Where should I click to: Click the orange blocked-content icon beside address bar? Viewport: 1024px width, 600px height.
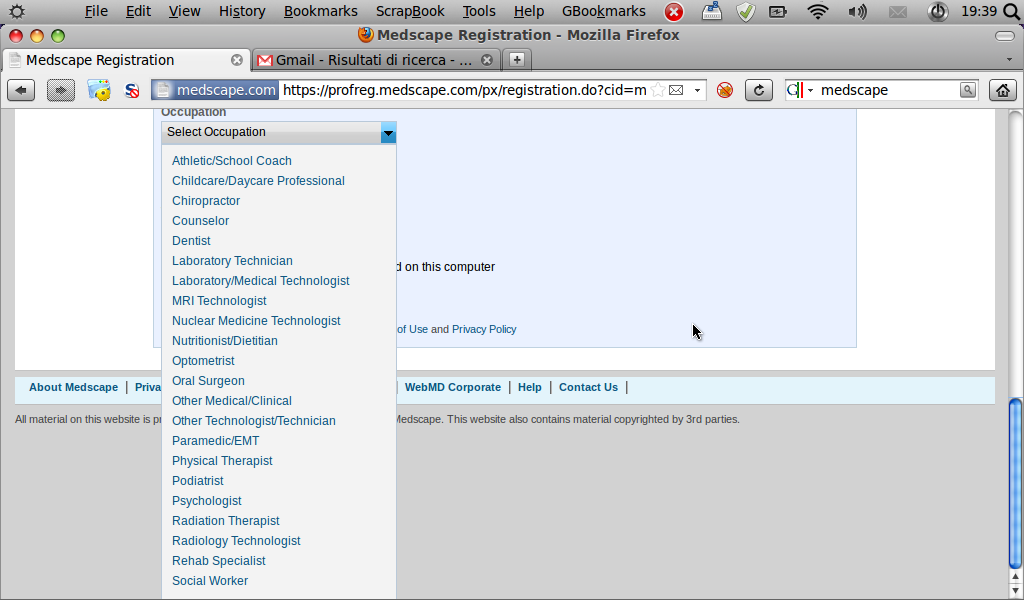pyautogui.click(x=725, y=90)
